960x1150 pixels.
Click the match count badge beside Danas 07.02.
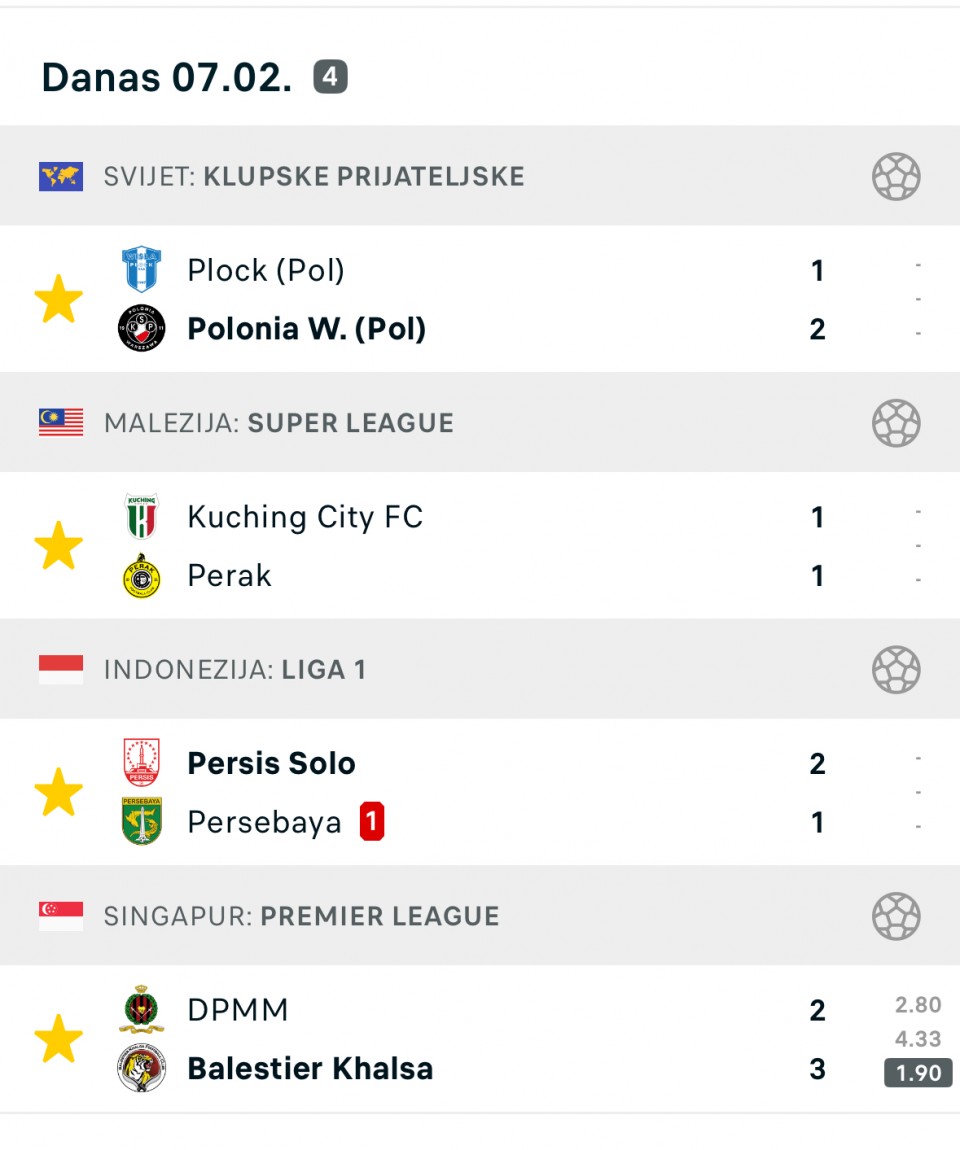pyautogui.click(x=330, y=77)
